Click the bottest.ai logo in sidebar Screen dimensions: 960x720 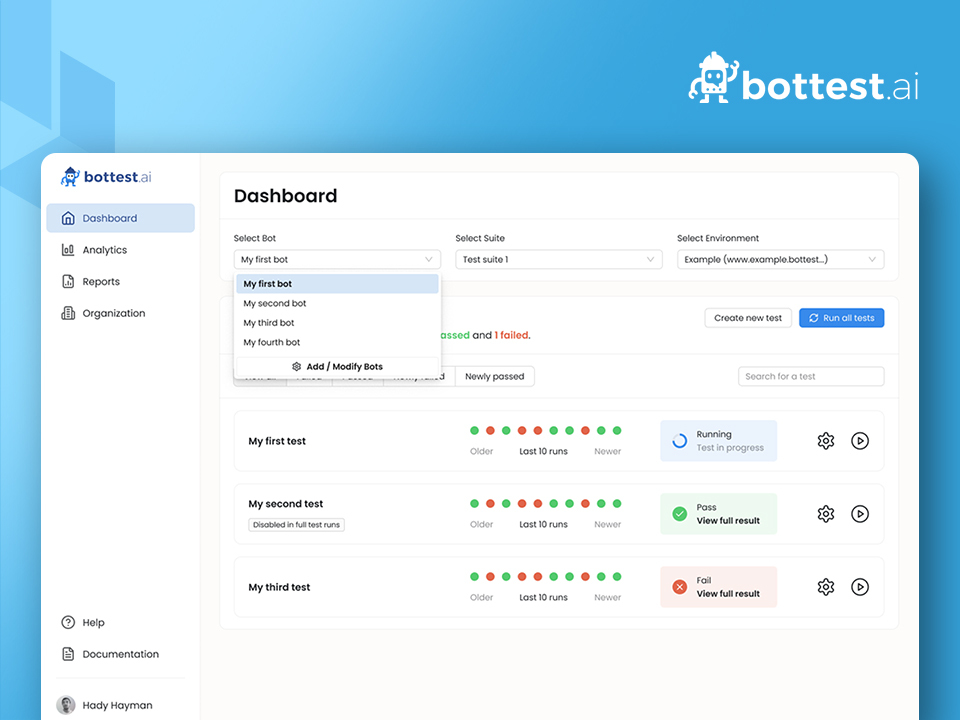click(106, 177)
